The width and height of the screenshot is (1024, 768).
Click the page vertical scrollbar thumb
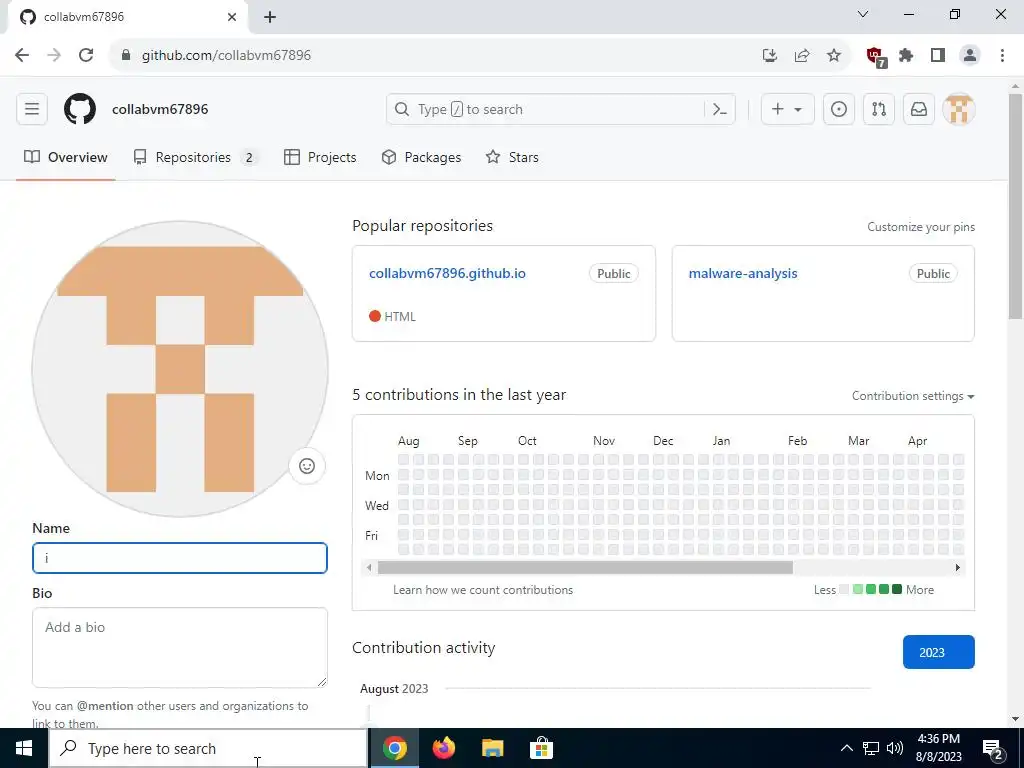tap(1015, 205)
